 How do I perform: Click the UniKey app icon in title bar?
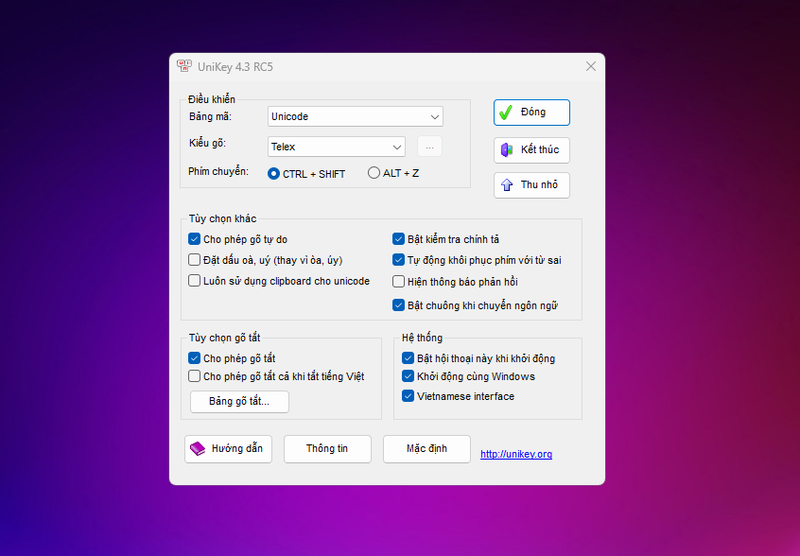[x=184, y=66]
